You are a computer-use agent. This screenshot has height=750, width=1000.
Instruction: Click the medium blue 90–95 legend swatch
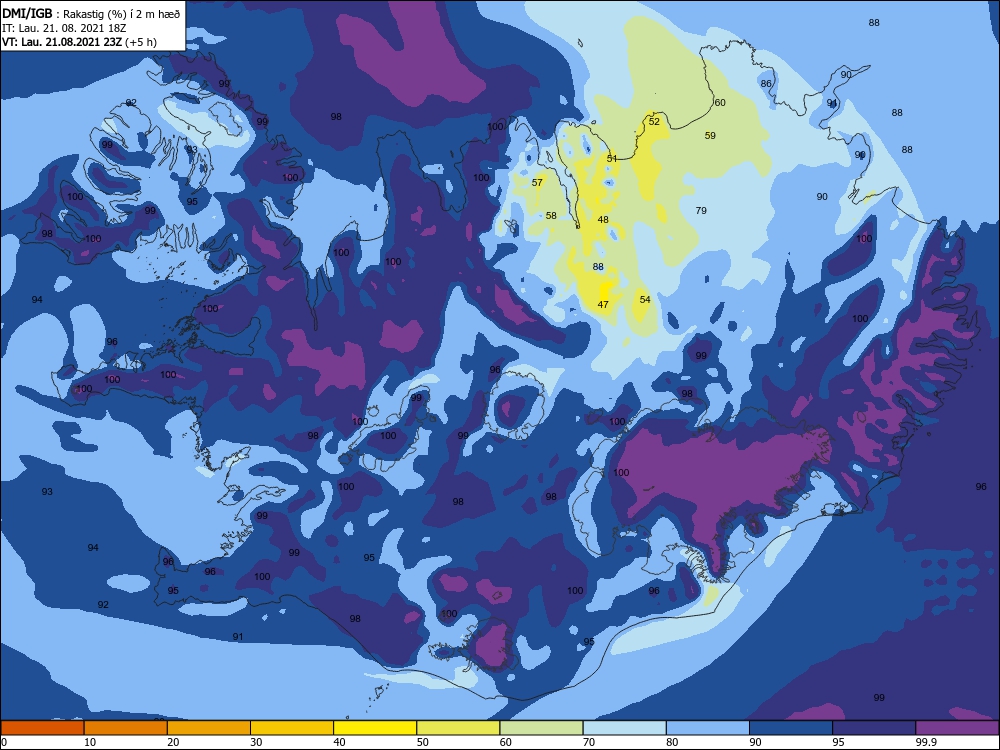pos(791,728)
